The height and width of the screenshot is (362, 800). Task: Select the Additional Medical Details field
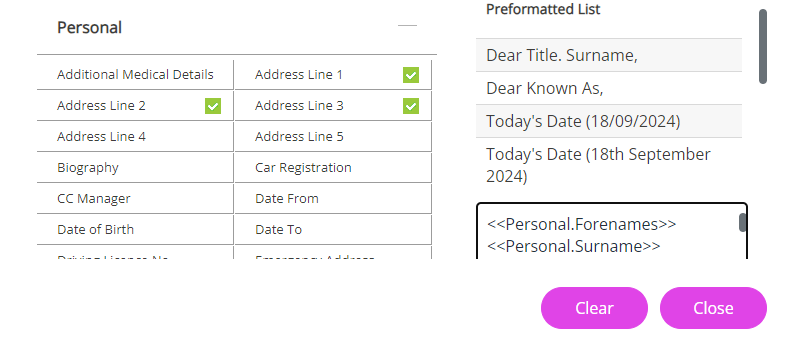coord(135,75)
